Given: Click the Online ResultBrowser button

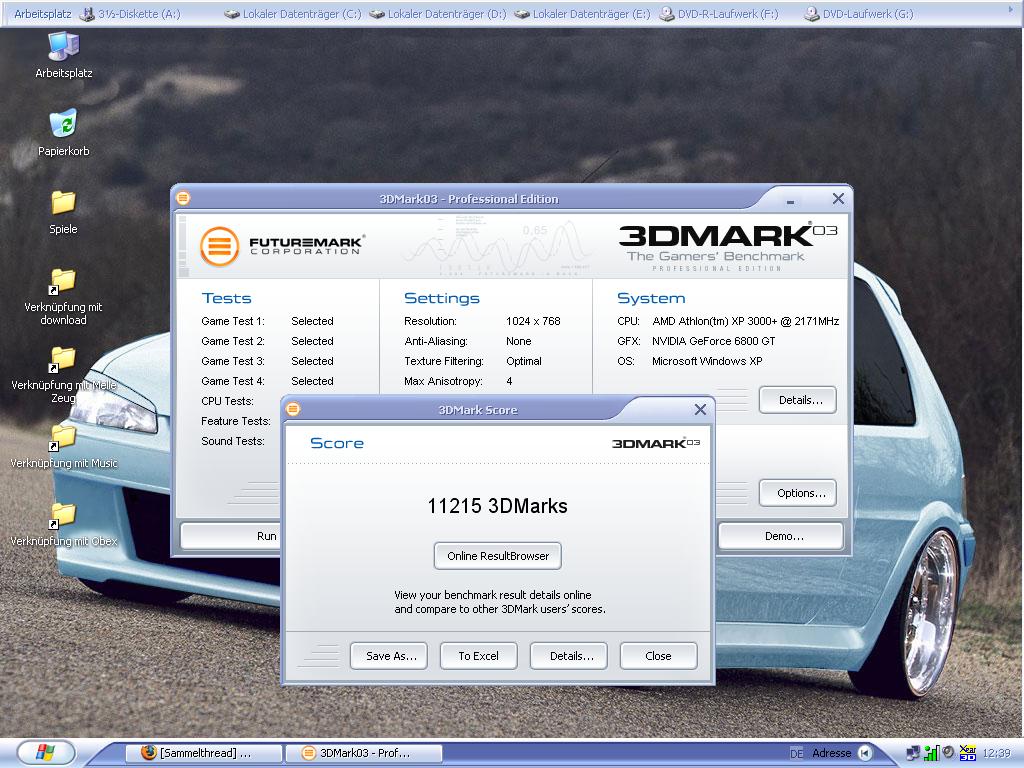Looking at the screenshot, I should pos(498,556).
